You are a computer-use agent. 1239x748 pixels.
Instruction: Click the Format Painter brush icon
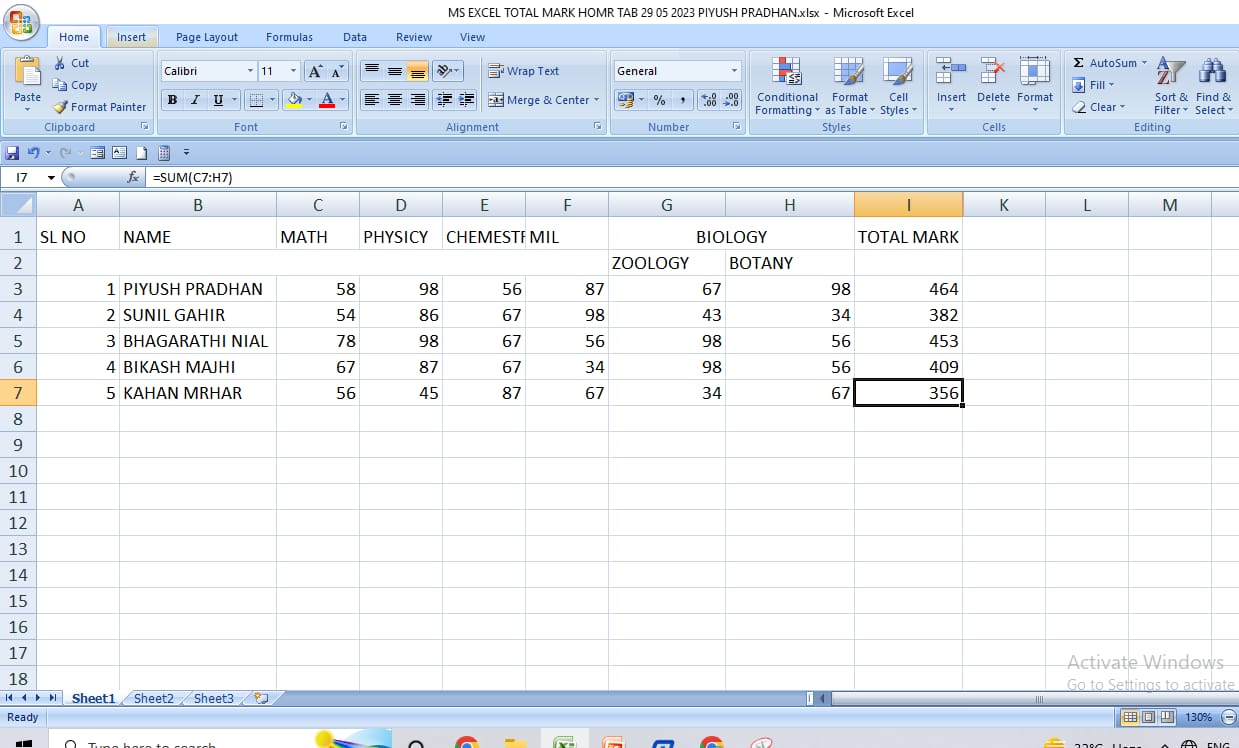tap(61, 107)
